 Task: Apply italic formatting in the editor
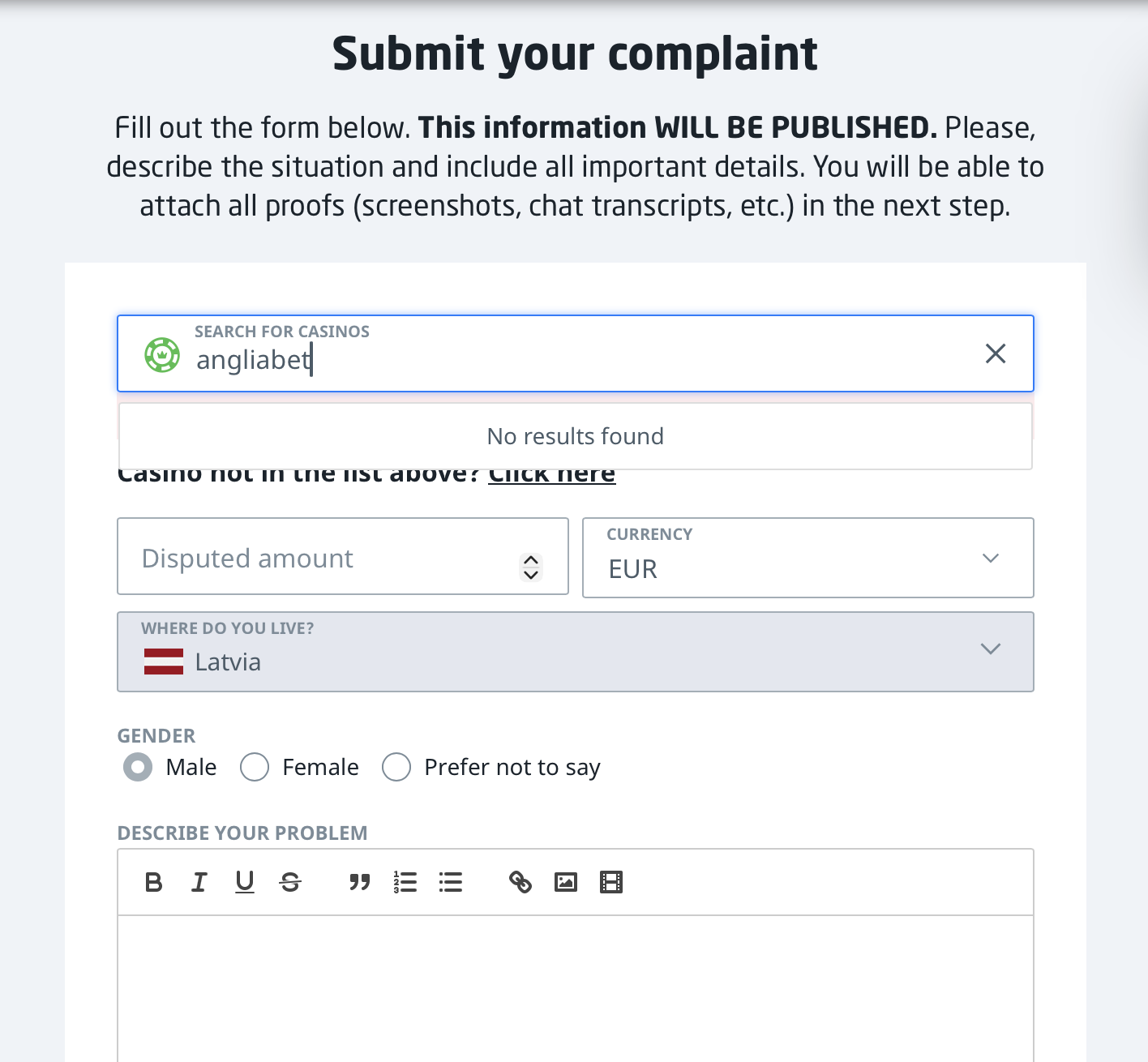199,882
